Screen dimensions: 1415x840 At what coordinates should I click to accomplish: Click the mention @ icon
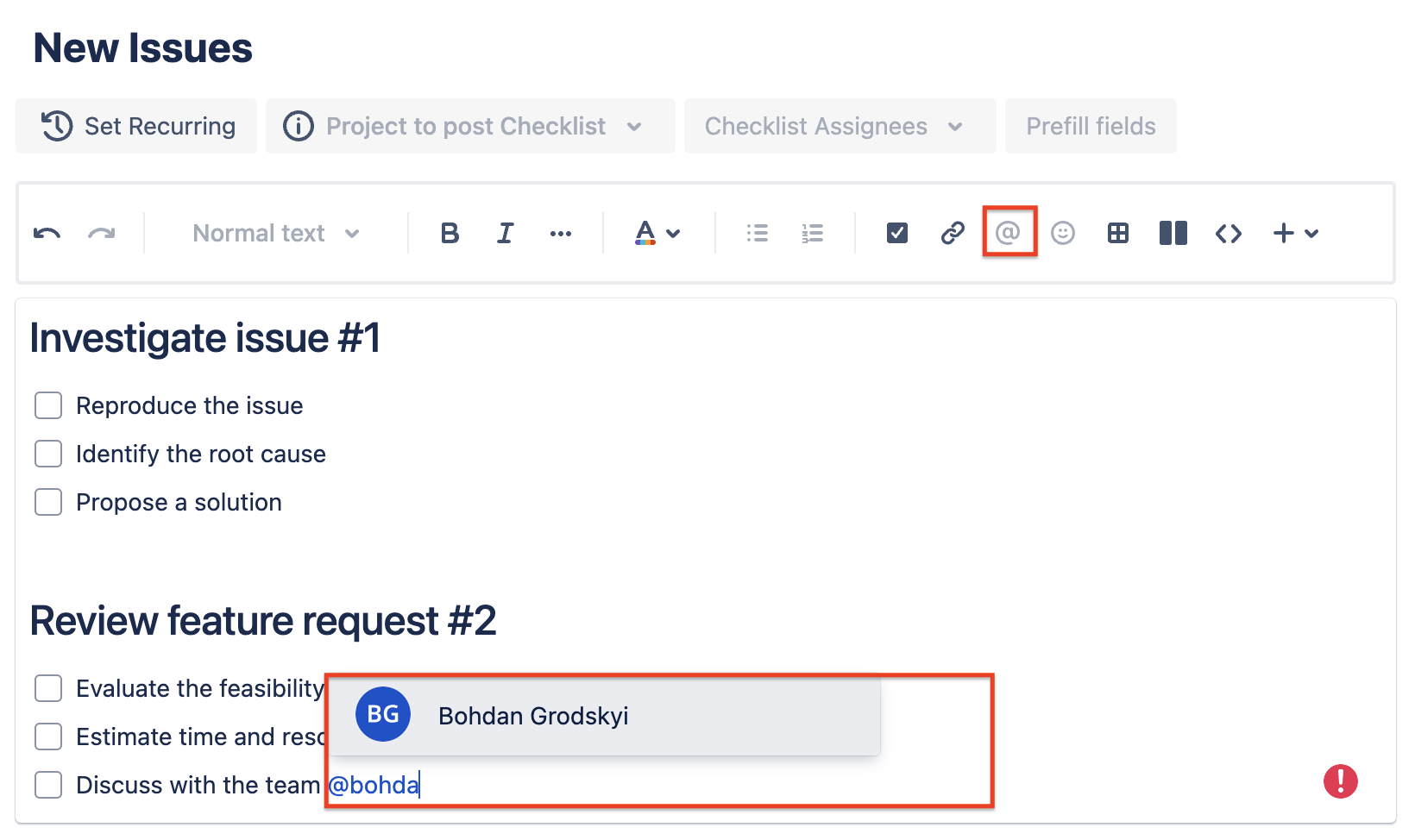coord(1008,232)
